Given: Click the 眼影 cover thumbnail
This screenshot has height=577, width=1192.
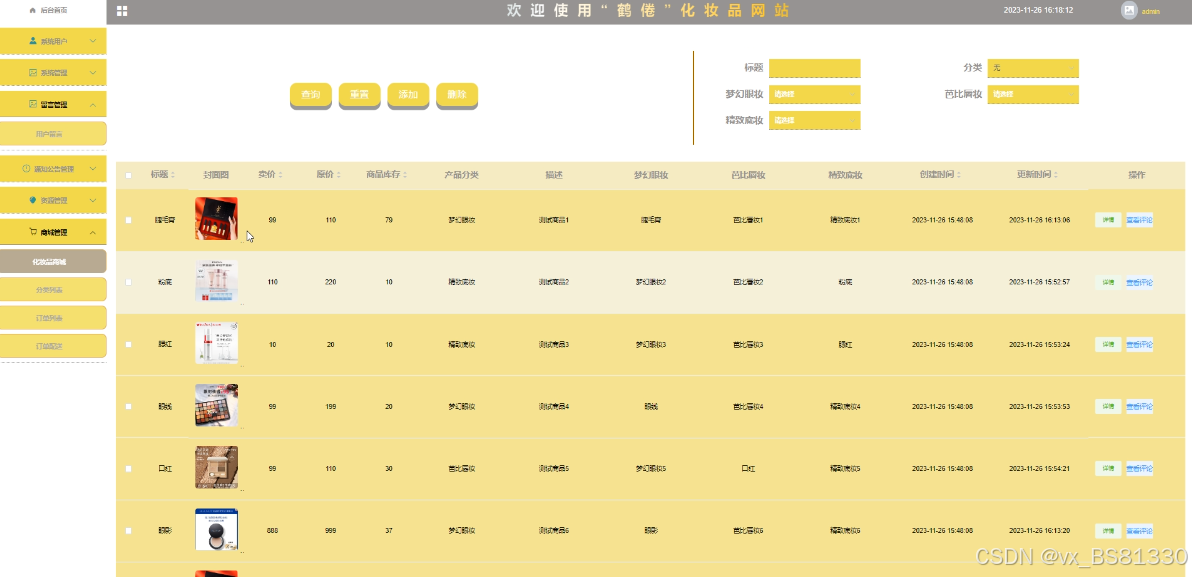Looking at the screenshot, I should [217, 530].
